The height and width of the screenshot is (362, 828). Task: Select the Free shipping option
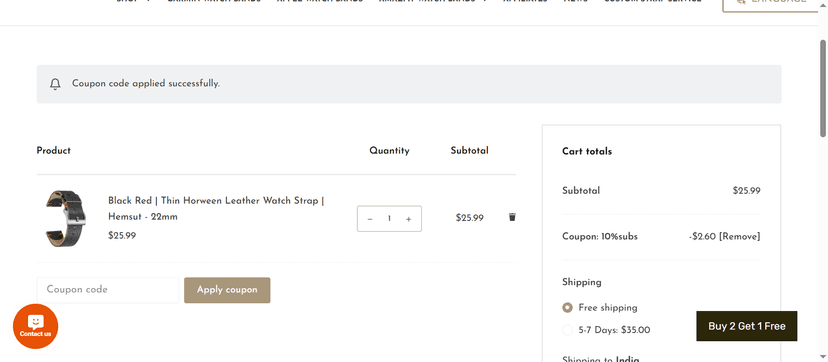[567, 308]
